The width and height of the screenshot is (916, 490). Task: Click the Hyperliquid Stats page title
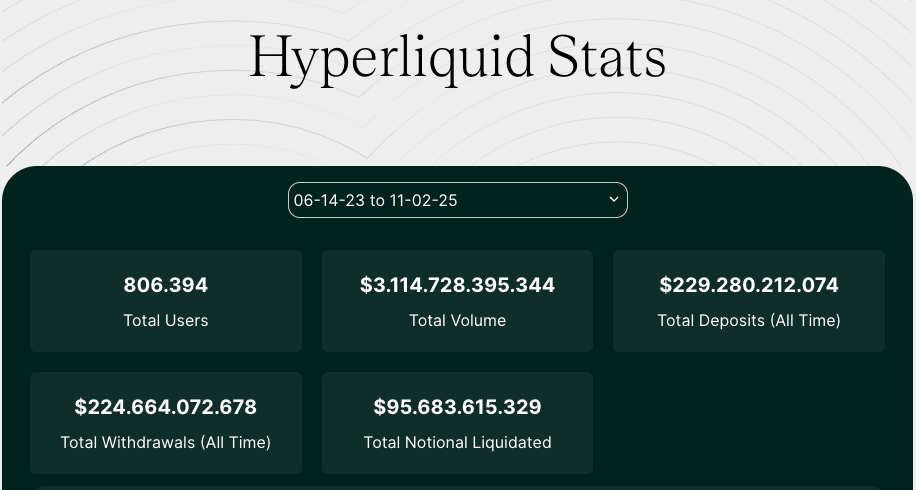pos(457,57)
